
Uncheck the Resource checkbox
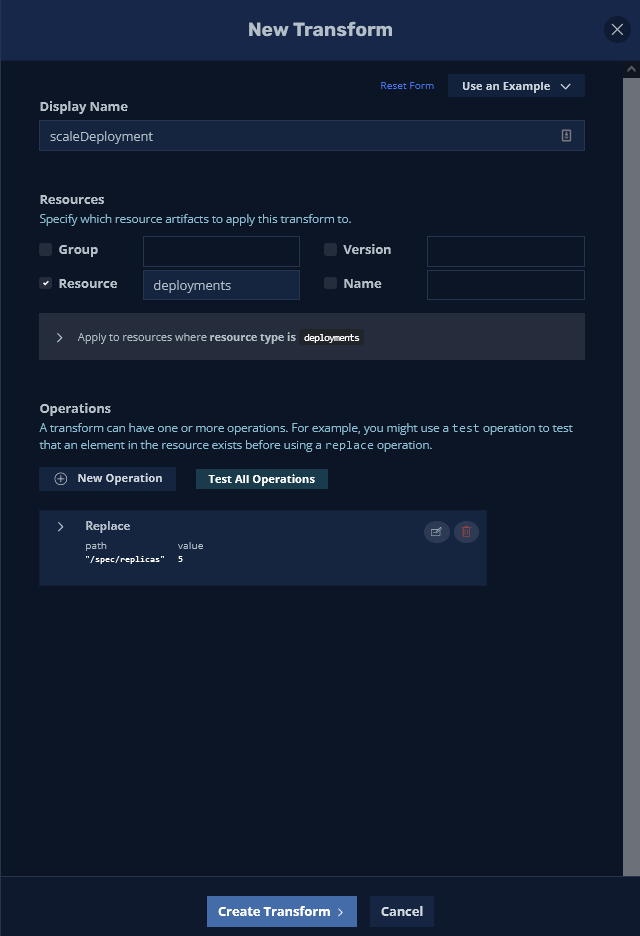pos(46,284)
